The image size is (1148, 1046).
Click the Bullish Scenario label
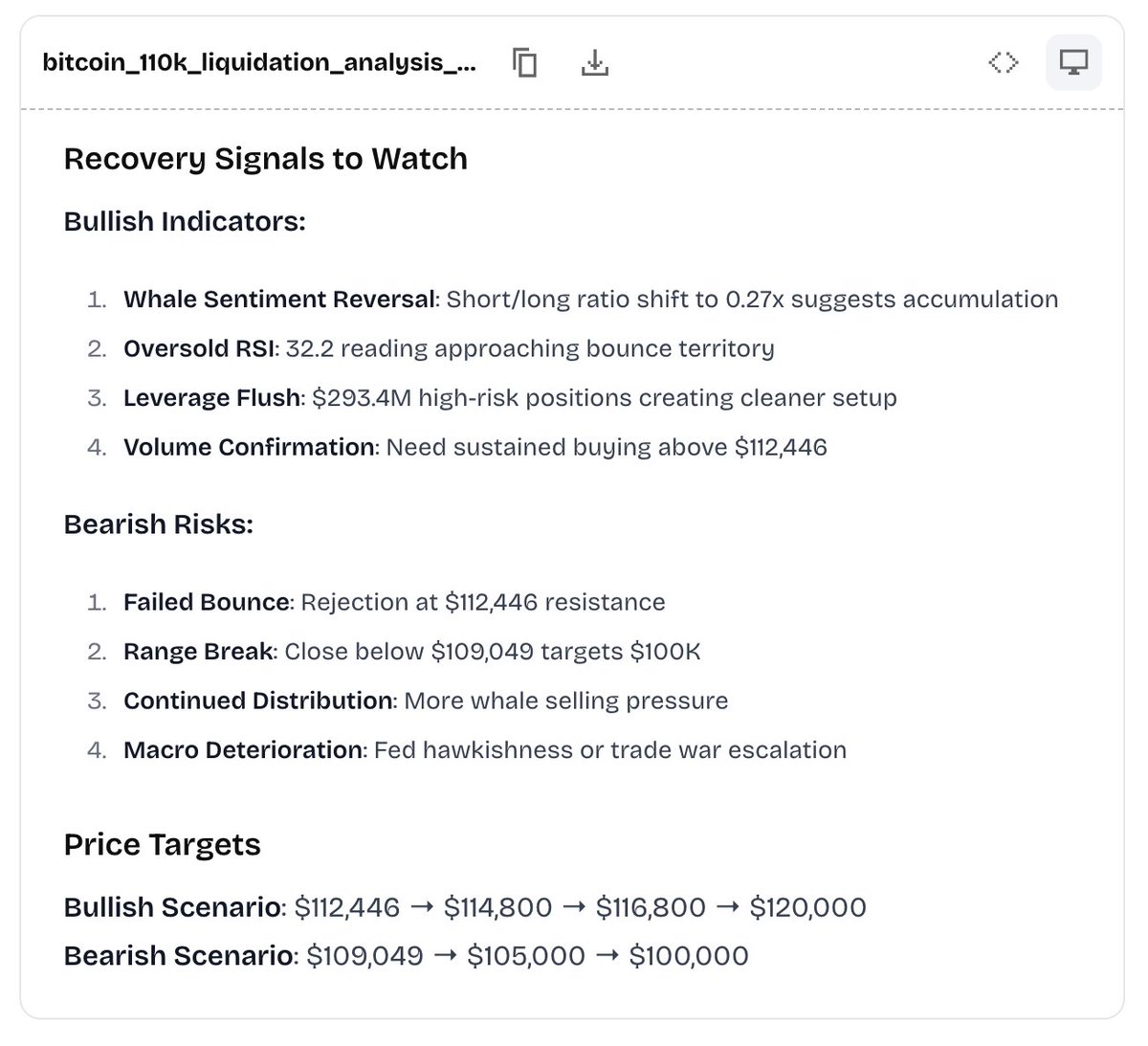tap(175, 907)
